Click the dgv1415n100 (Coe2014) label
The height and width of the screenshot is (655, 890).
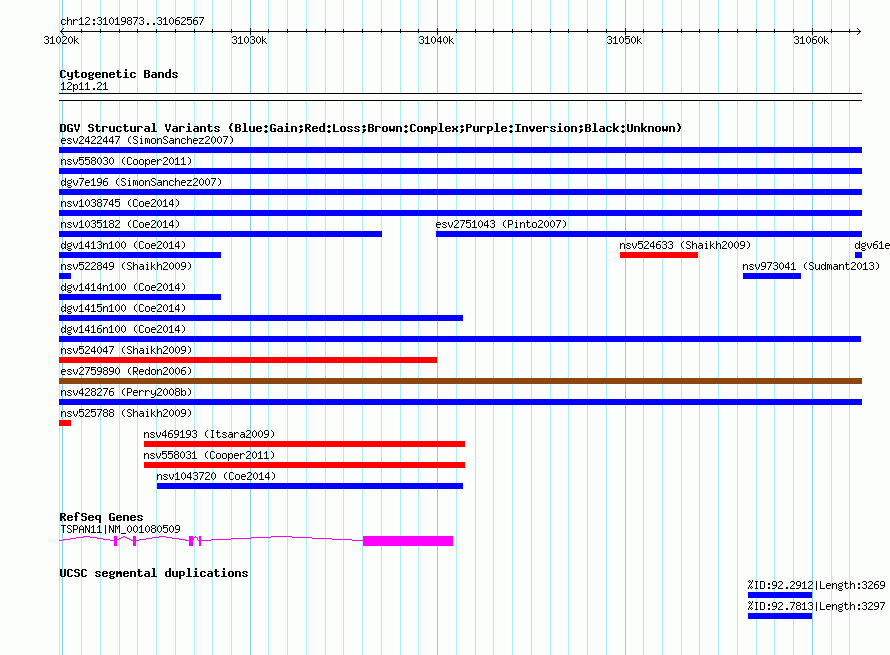click(x=123, y=308)
